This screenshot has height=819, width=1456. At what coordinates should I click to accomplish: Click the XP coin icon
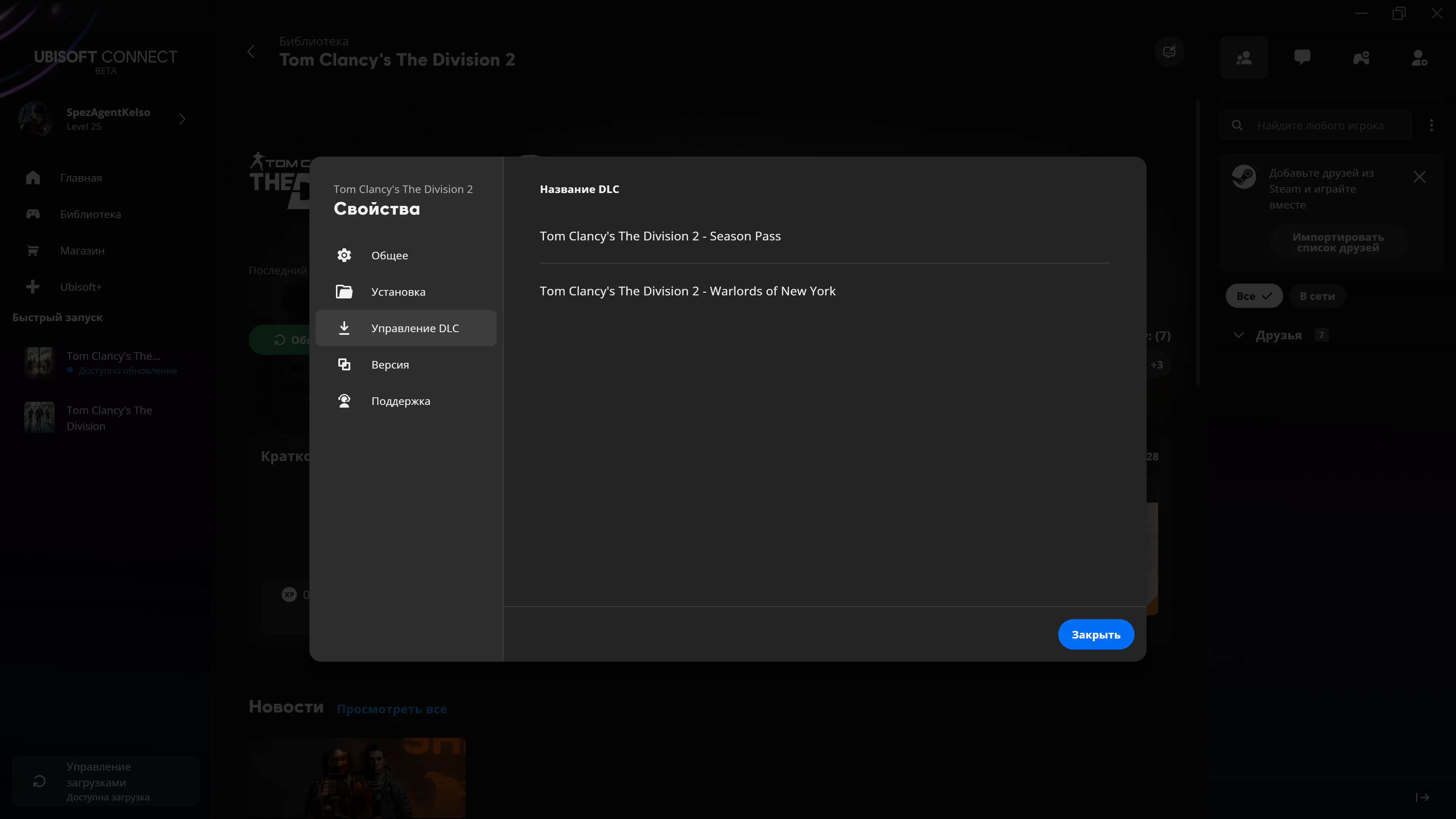tap(289, 595)
